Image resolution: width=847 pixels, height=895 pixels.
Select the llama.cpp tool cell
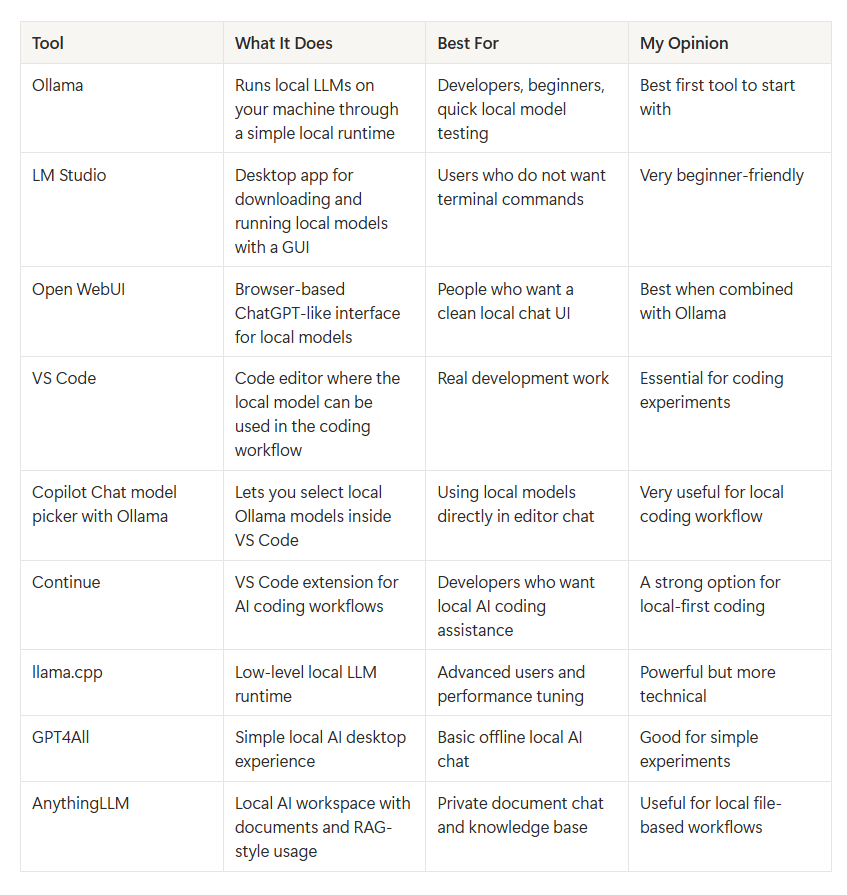pyautogui.click(x=67, y=673)
